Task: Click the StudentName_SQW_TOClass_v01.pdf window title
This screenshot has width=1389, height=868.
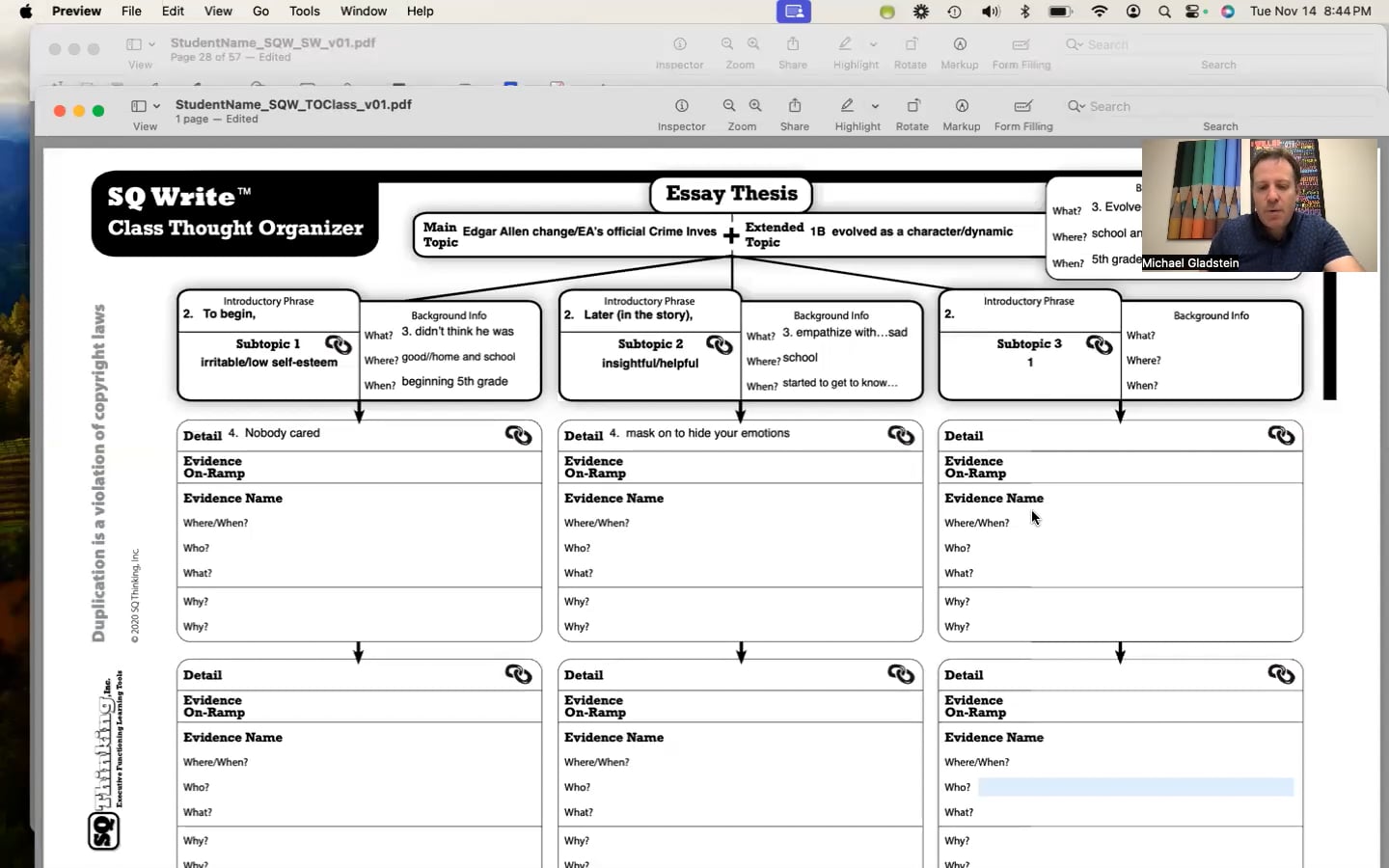Action: tap(293, 104)
